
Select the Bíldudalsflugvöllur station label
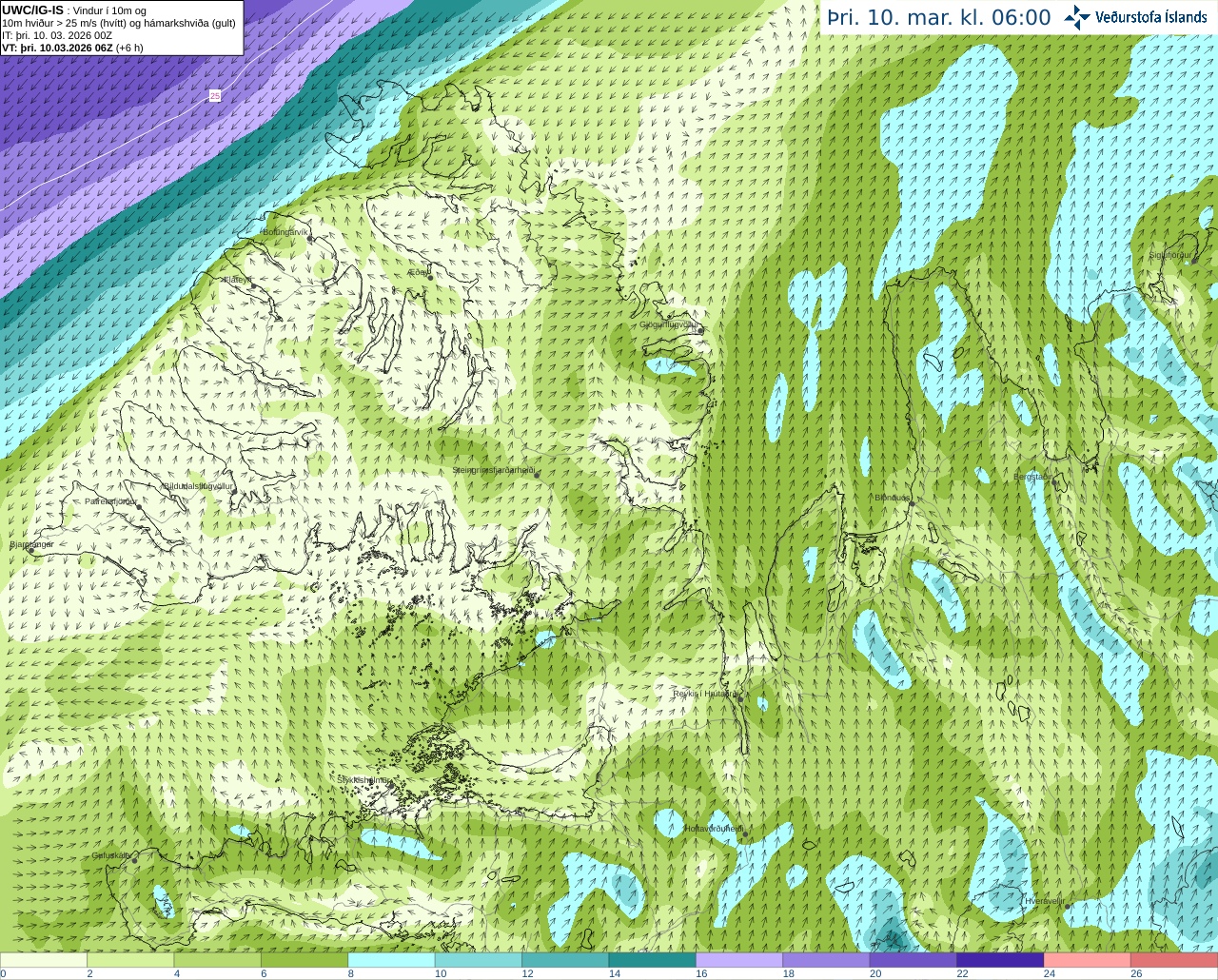coord(198,486)
